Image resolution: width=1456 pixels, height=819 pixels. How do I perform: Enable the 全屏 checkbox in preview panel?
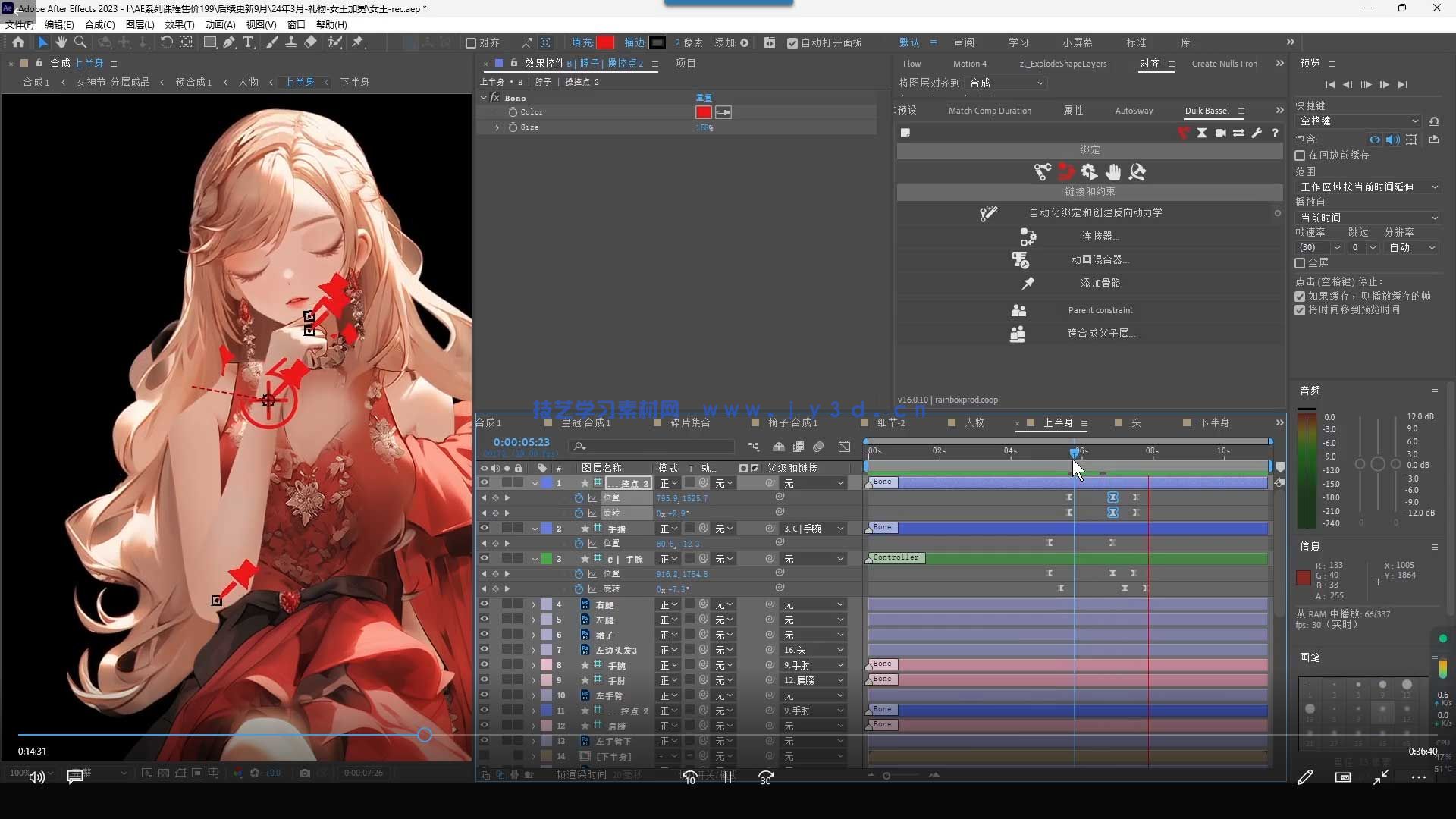click(1300, 263)
